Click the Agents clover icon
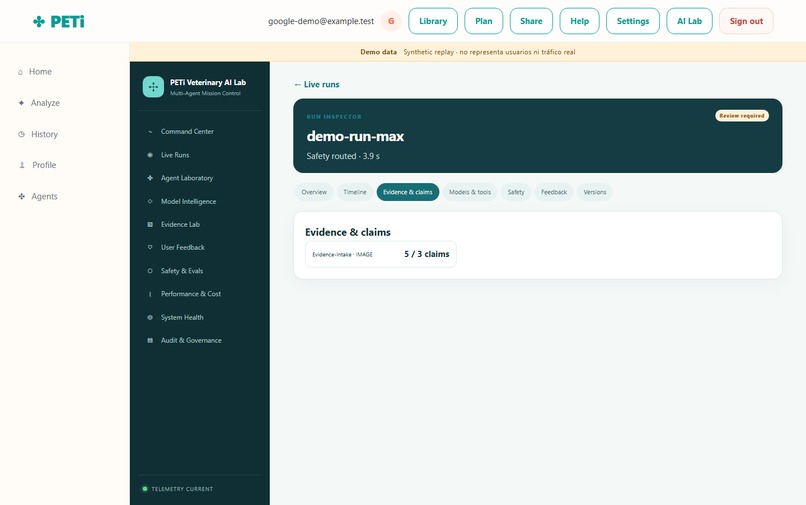The width and height of the screenshot is (806, 505). (22, 196)
